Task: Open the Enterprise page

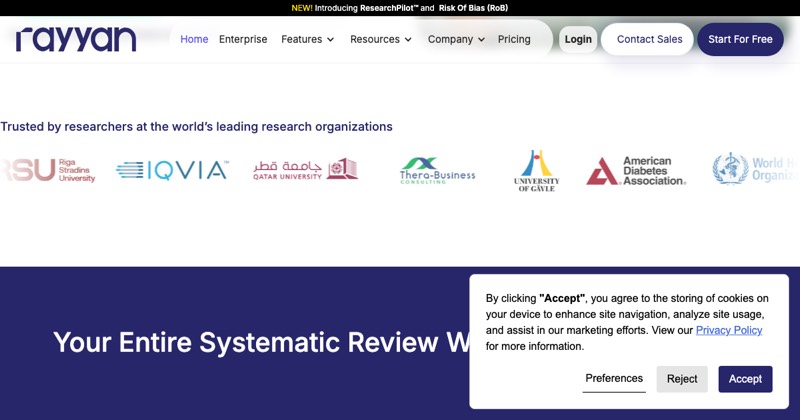Action: [x=243, y=39]
